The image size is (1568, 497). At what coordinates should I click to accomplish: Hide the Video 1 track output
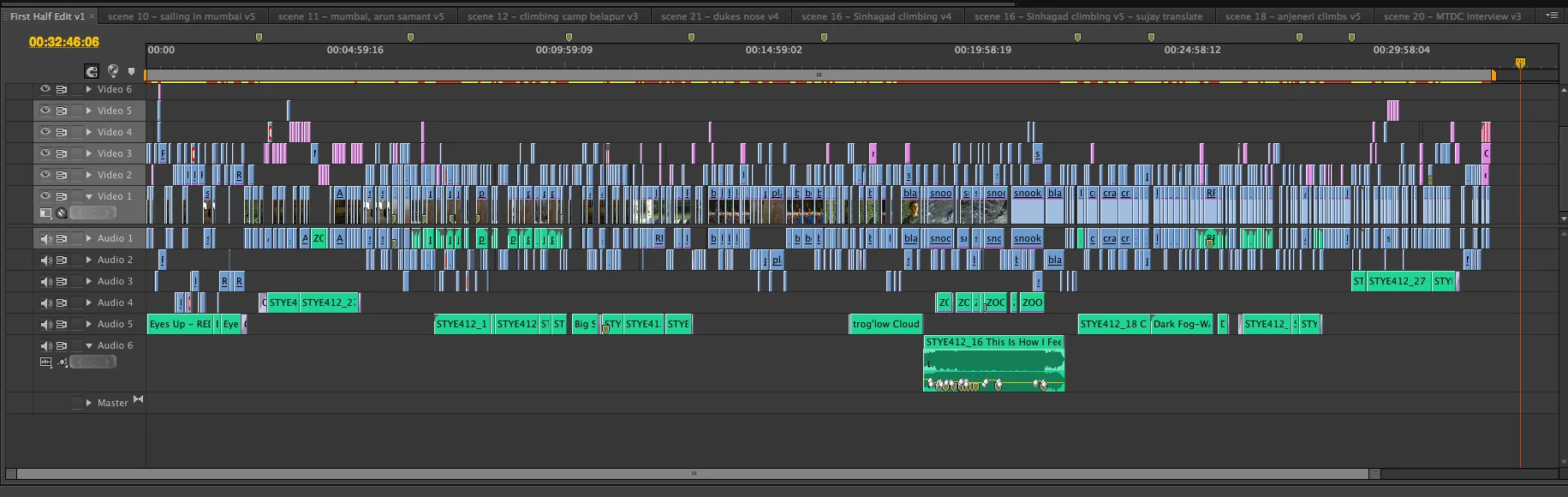(45, 196)
